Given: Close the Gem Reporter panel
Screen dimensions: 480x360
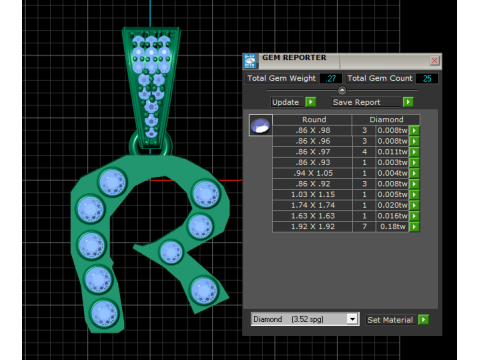Looking at the screenshot, I should click(434, 60).
